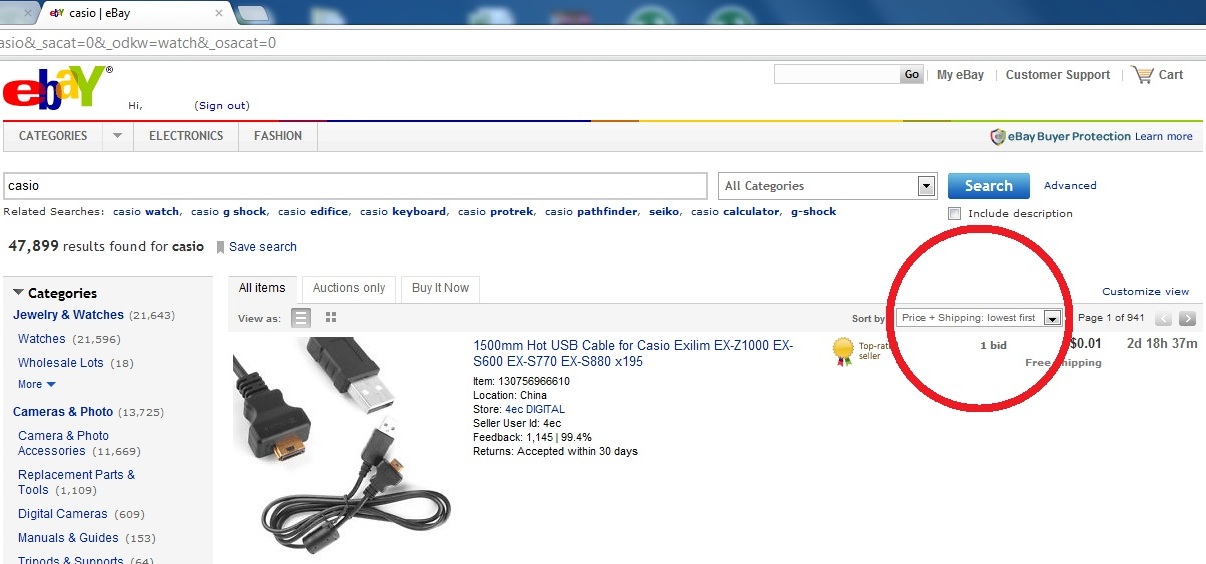Click the blue Search button
The height and width of the screenshot is (564, 1206).
[988, 186]
